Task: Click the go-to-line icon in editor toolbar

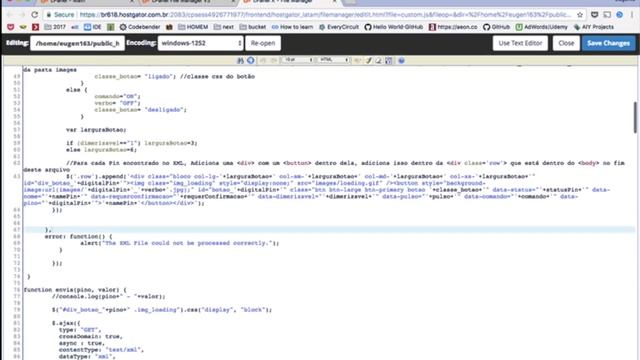Action: click(x=251, y=60)
